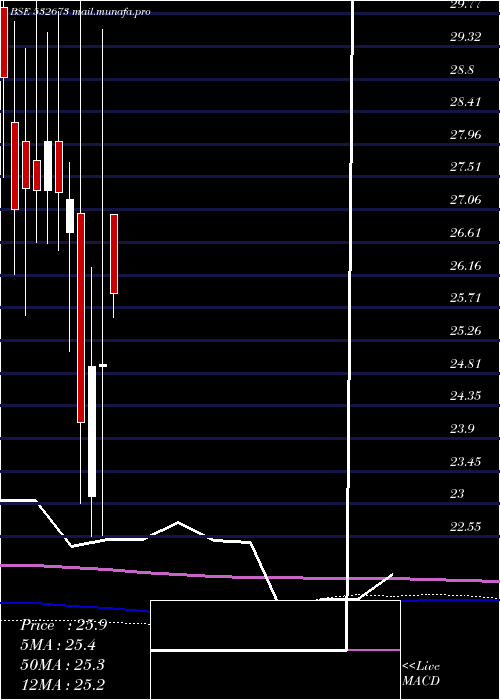Select the 25.26 price axis label
The image size is (500, 700).
tap(466, 331)
